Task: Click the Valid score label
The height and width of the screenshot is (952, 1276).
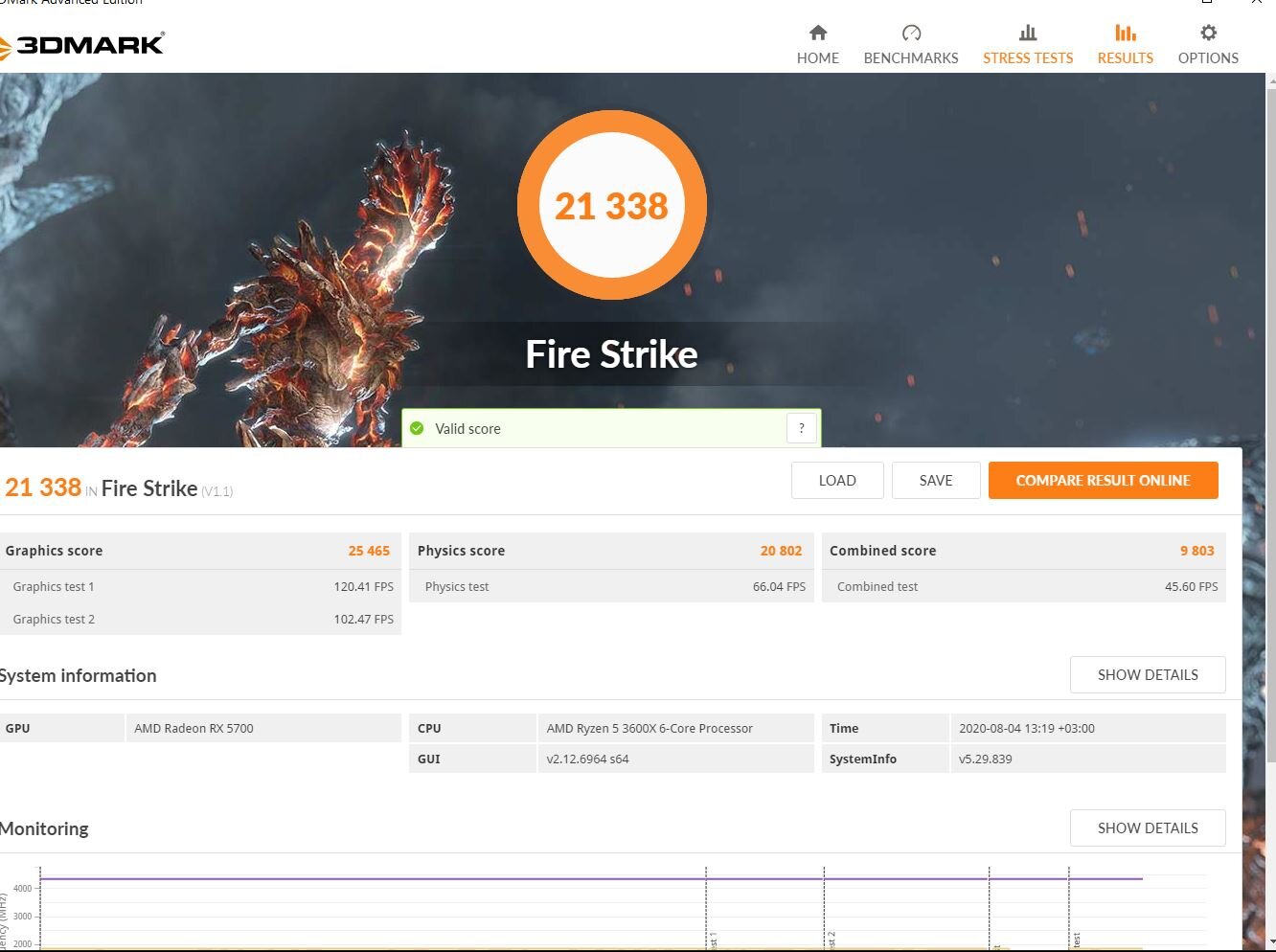Action: point(467,428)
